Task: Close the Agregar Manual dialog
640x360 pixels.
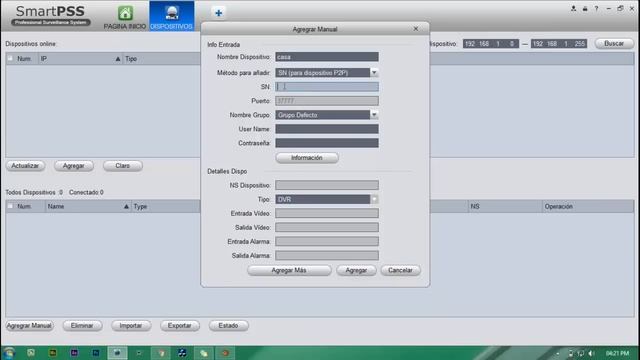Action: pyautogui.click(x=416, y=29)
